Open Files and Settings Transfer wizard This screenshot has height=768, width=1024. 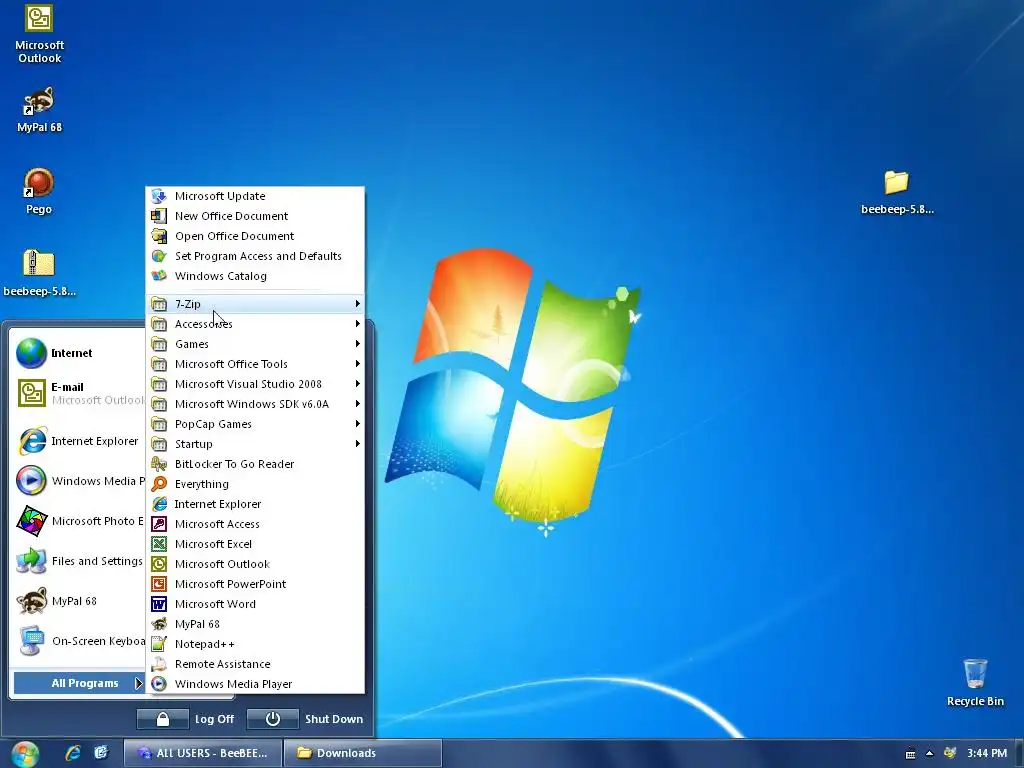pyautogui.click(x=79, y=561)
